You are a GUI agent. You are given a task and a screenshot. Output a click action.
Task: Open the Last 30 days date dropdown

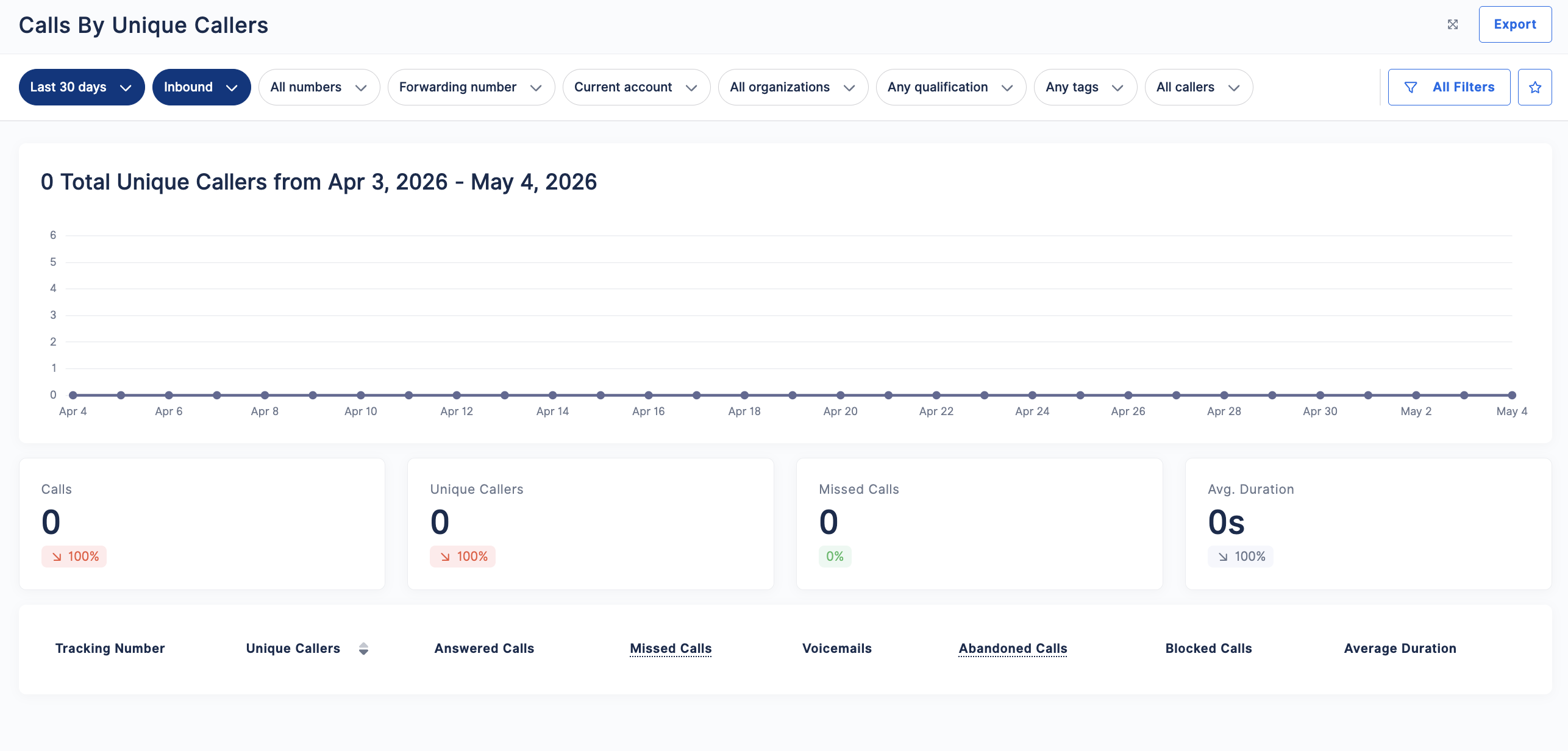[82, 87]
